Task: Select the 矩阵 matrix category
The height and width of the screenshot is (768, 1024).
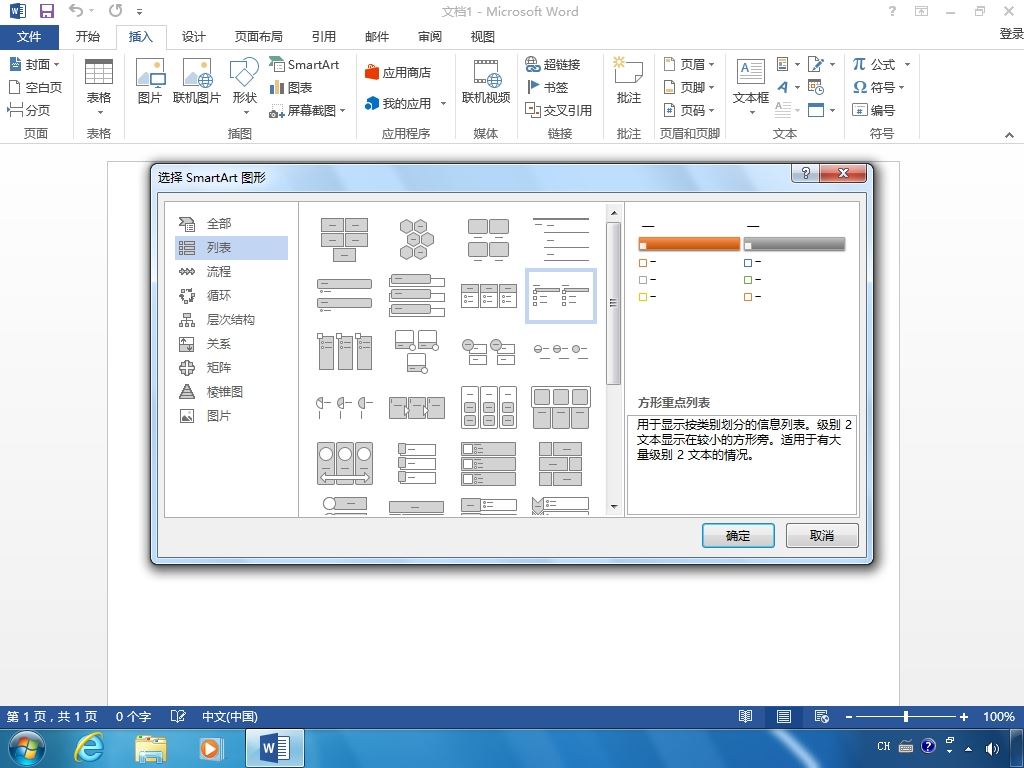Action: (231, 368)
